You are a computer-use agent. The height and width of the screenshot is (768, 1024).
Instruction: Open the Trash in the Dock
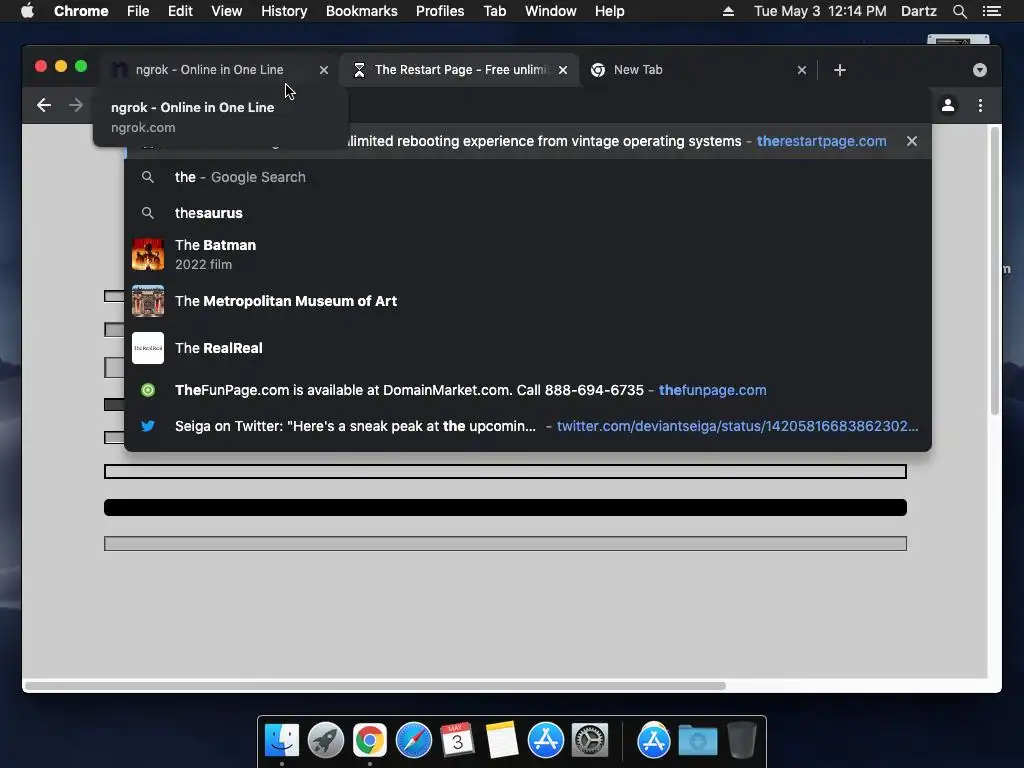click(x=742, y=741)
